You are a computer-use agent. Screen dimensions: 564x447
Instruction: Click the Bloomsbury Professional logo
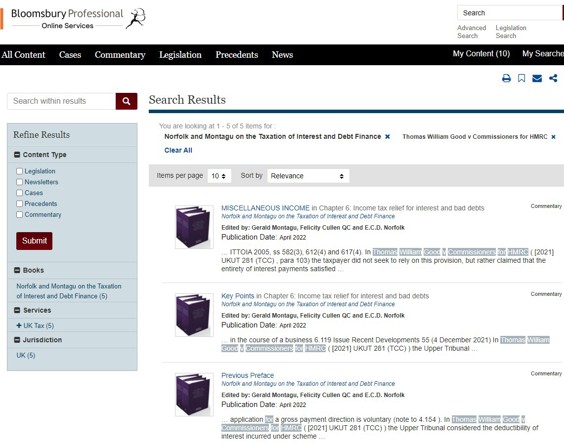pyautogui.click(x=78, y=19)
